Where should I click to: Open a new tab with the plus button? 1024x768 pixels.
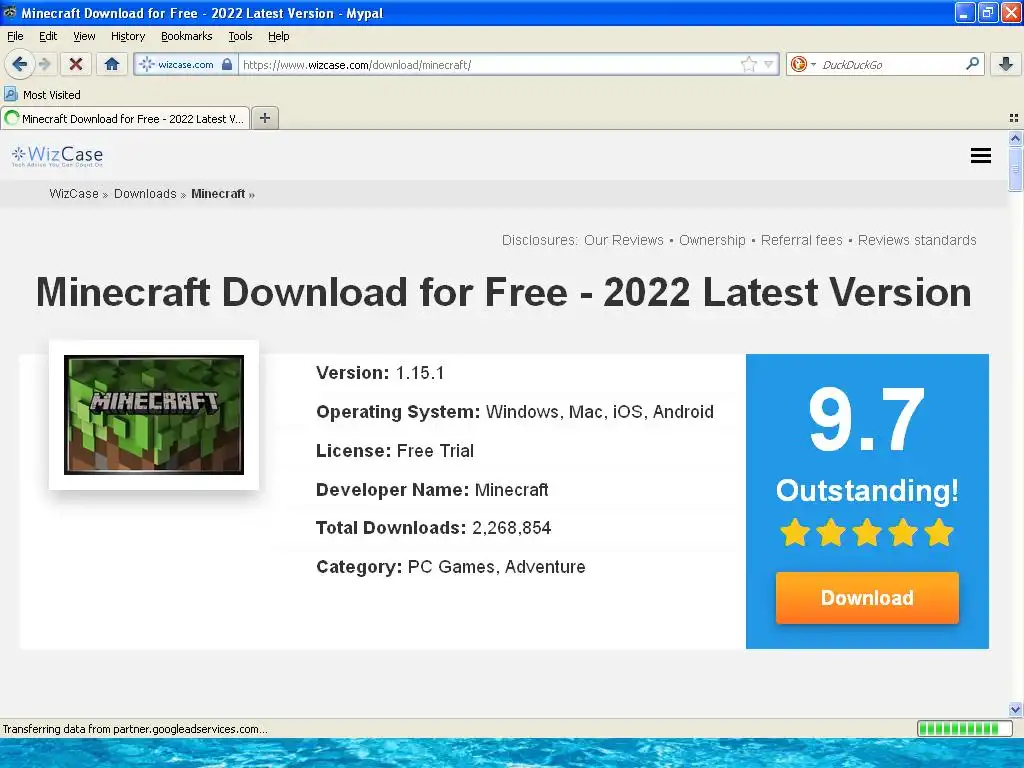pyautogui.click(x=264, y=118)
